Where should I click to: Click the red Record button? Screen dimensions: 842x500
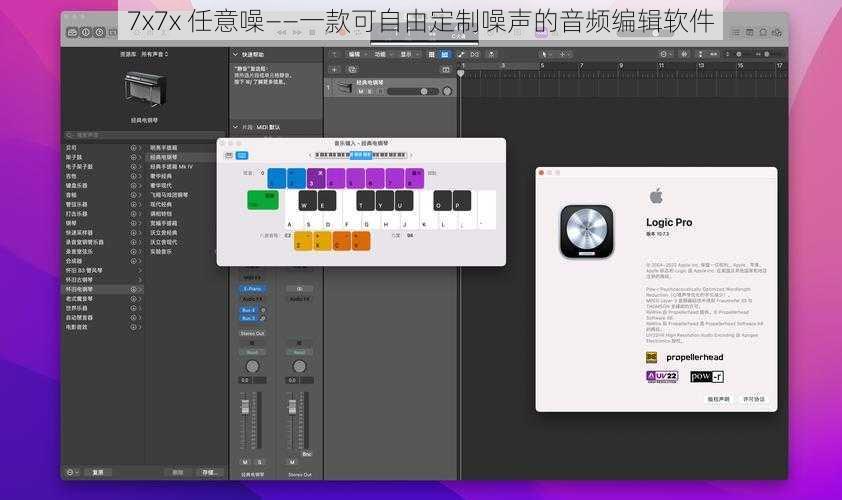(x=343, y=33)
